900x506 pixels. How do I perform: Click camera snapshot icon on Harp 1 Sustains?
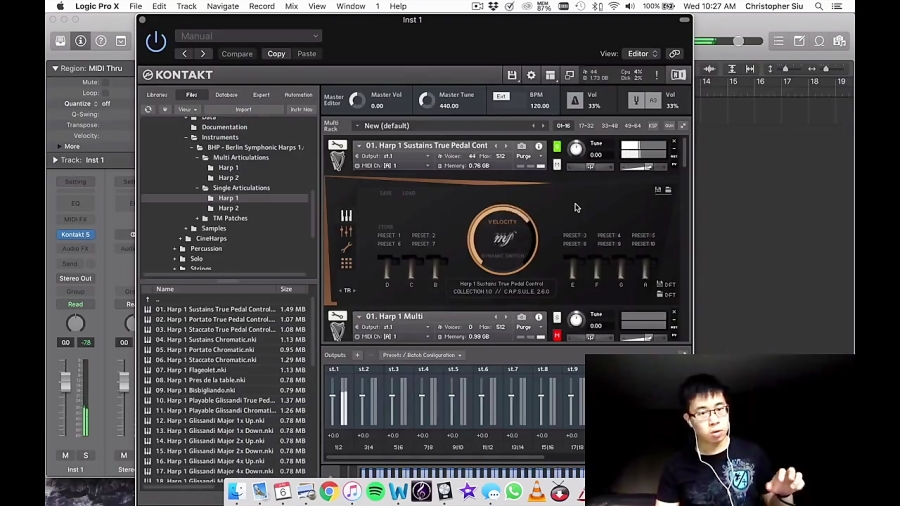coord(521,146)
